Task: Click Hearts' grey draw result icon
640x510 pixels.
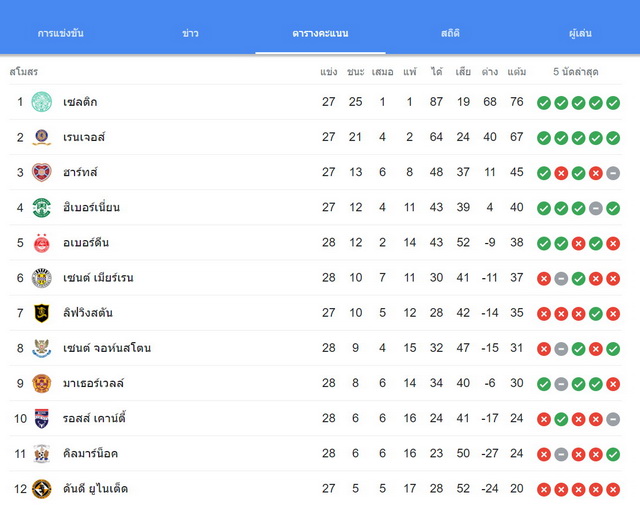Action: tap(613, 173)
